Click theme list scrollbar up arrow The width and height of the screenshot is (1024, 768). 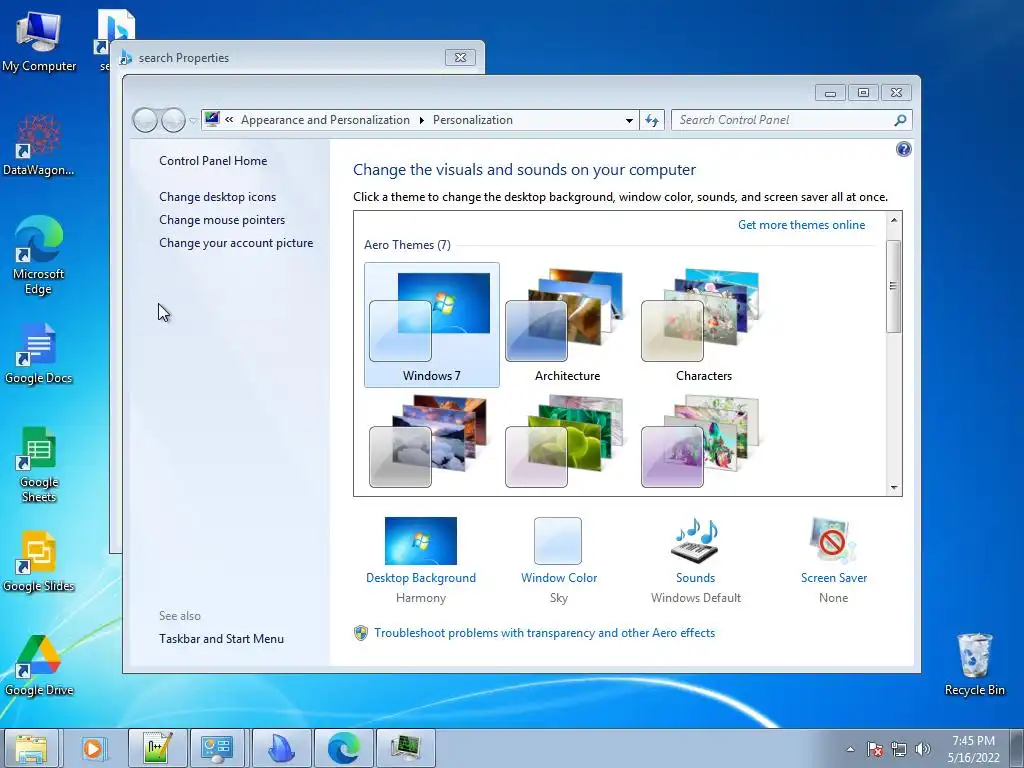tap(893, 220)
